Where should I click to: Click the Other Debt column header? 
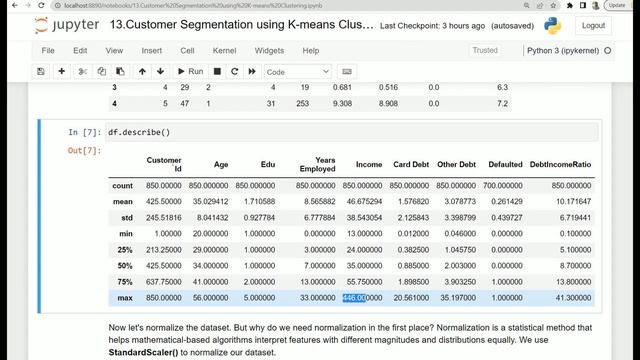click(456, 164)
